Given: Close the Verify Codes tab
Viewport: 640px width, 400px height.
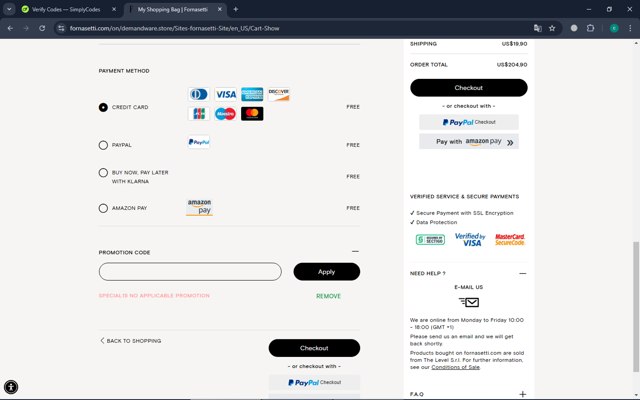Looking at the screenshot, I should point(114,9).
